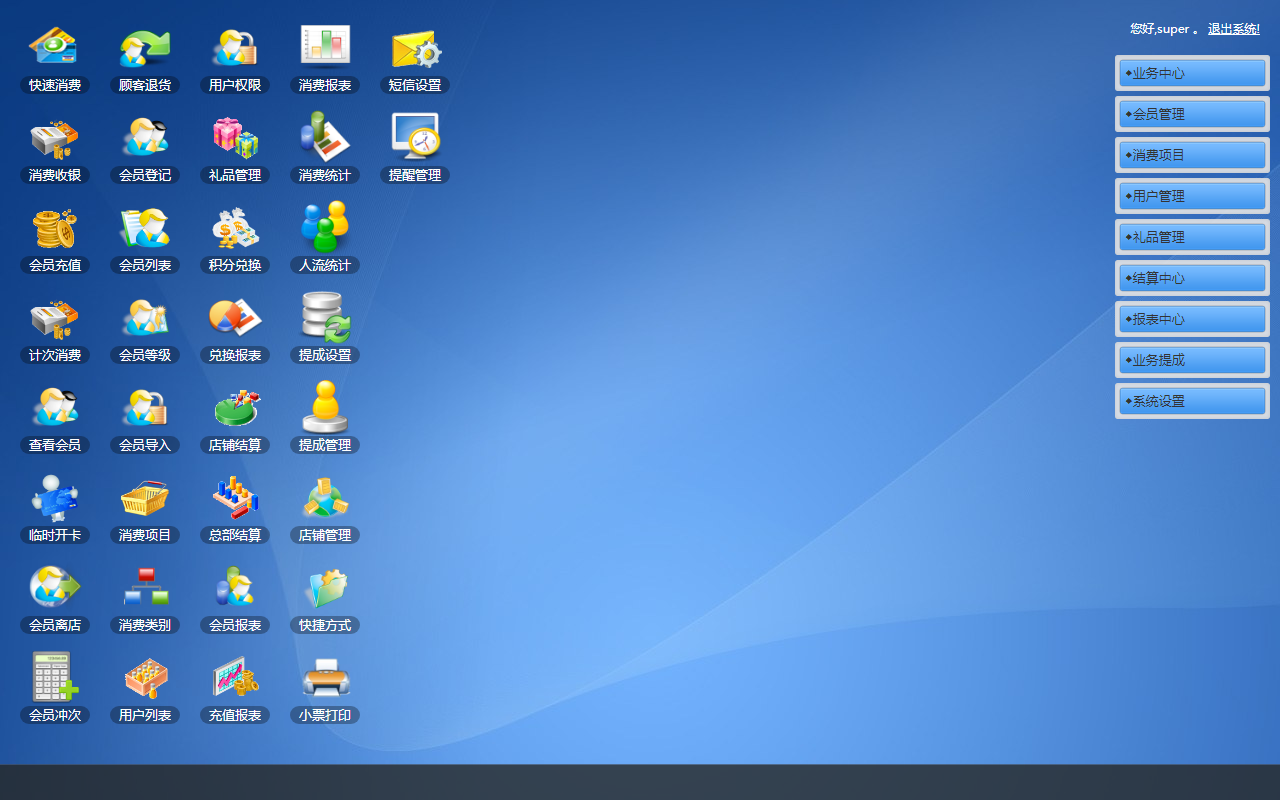Open 短信设置 envelope icon
This screenshot has height=800, width=1280.
(x=415, y=47)
